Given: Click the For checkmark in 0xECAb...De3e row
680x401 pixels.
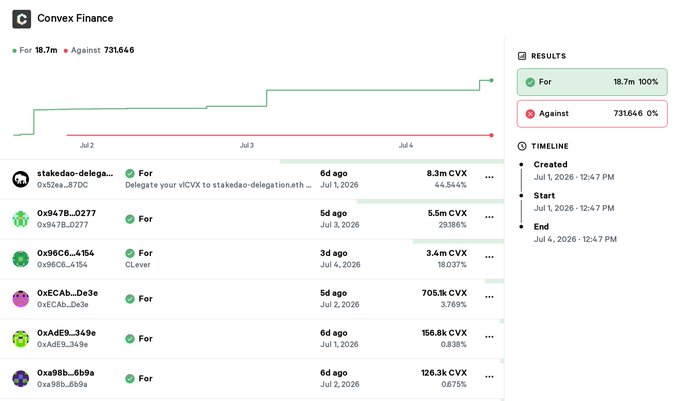Looking at the screenshot, I should point(130,299).
